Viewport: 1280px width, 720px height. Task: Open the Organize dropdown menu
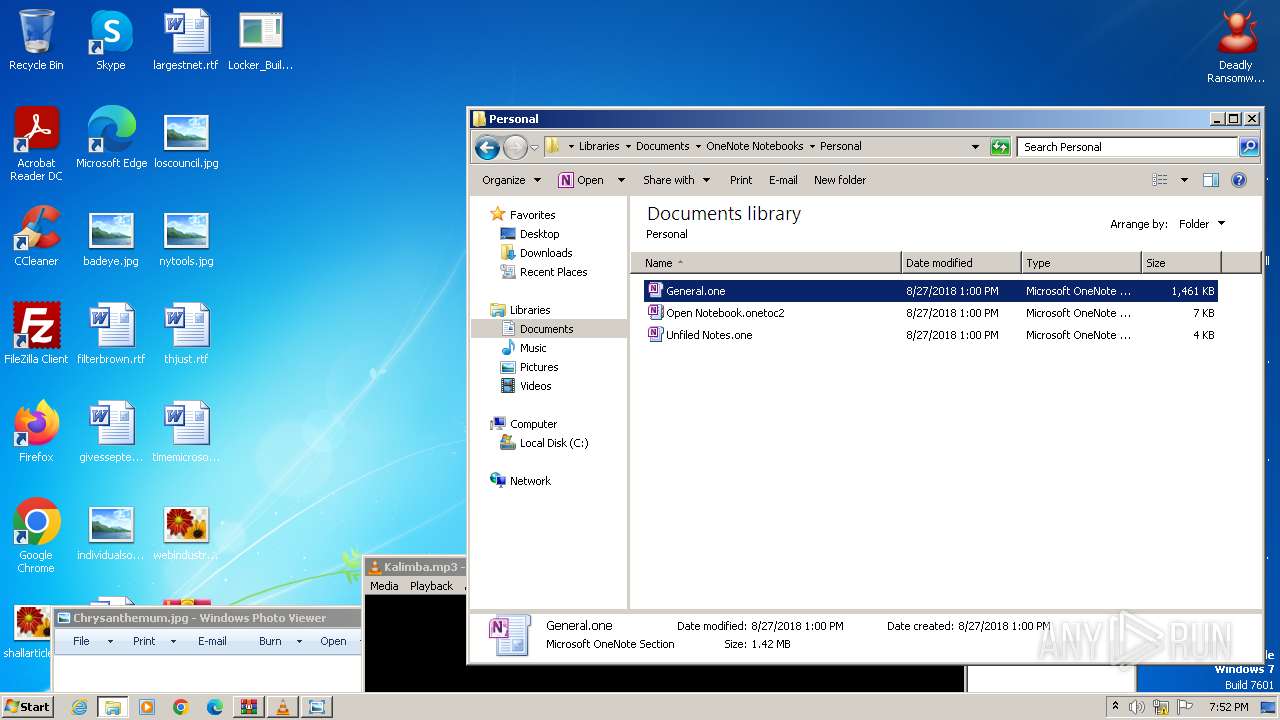(x=512, y=180)
